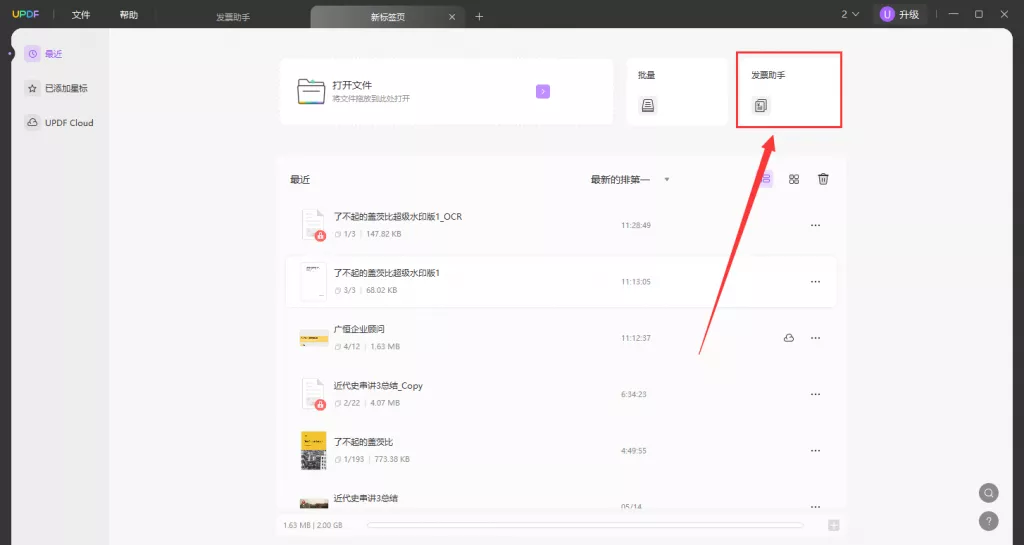Open the 帮助 menu
The width and height of the screenshot is (1024, 545).
coord(129,15)
